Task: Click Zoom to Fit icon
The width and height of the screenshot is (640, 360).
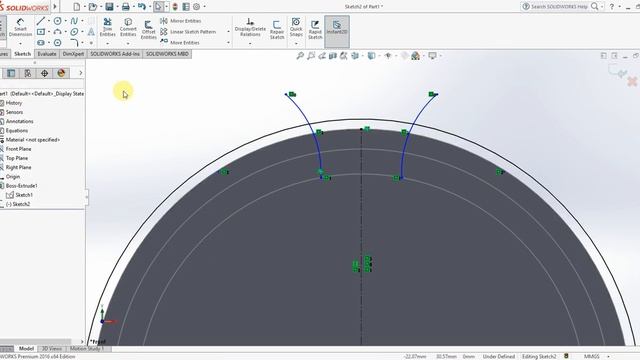Action: pyautogui.click(x=300, y=56)
